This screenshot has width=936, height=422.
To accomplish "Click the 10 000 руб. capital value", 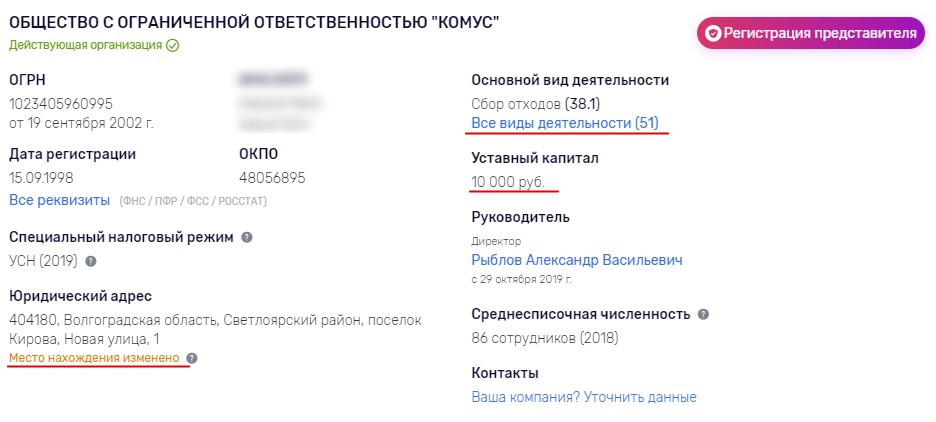I will click(x=508, y=182).
